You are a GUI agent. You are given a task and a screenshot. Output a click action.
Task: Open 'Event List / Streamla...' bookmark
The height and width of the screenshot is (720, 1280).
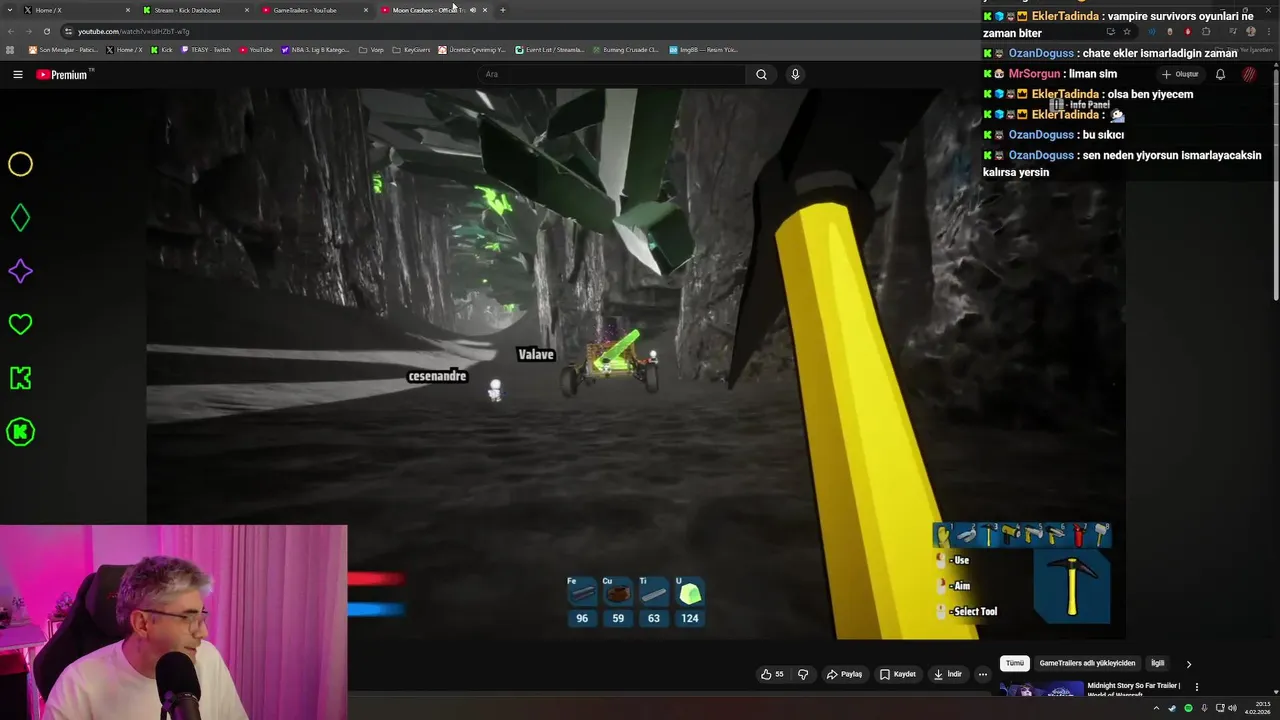[550, 50]
